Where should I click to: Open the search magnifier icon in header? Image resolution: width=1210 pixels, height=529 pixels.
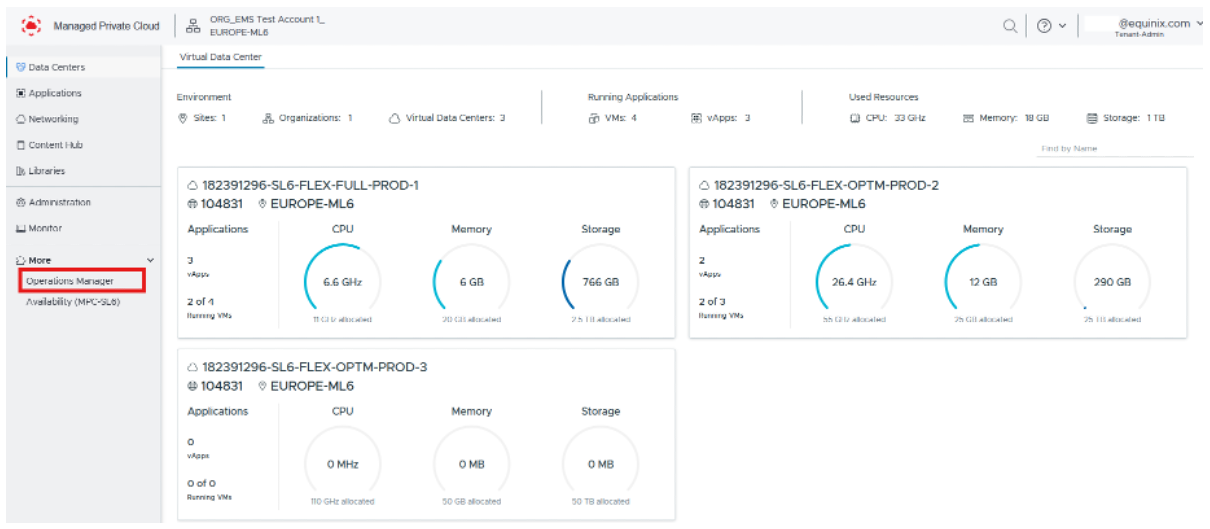(1012, 26)
